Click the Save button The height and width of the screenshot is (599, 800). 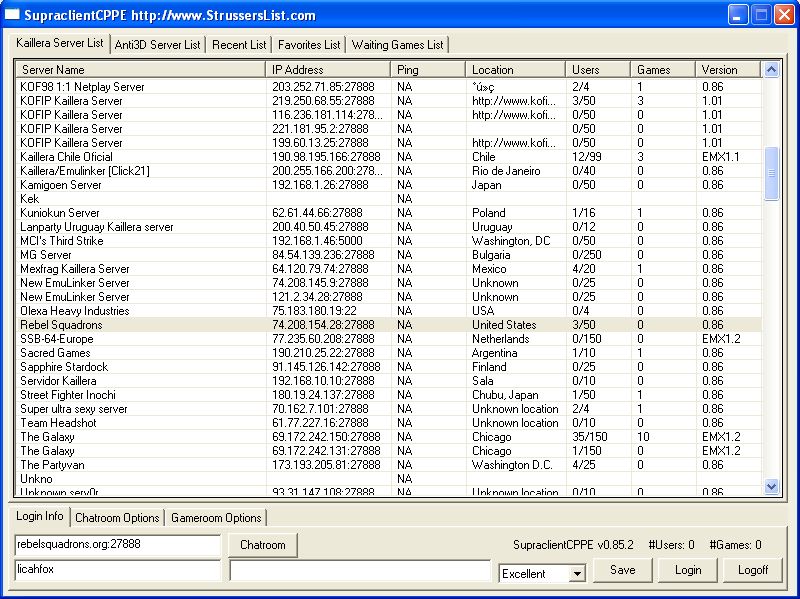pyautogui.click(x=622, y=570)
